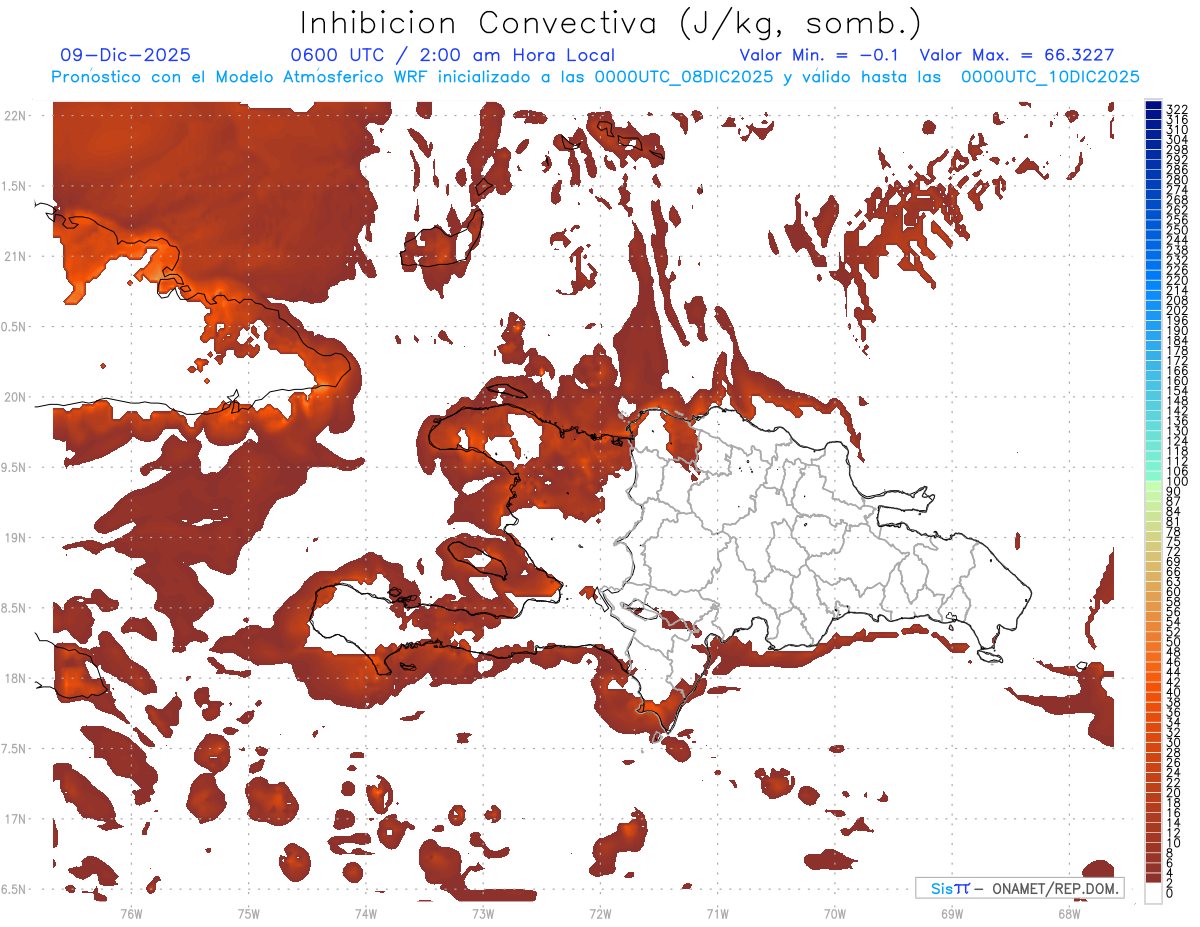Click the longitude label "75W"
The height and width of the screenshot is (927, 1200).
click(248, 913)
